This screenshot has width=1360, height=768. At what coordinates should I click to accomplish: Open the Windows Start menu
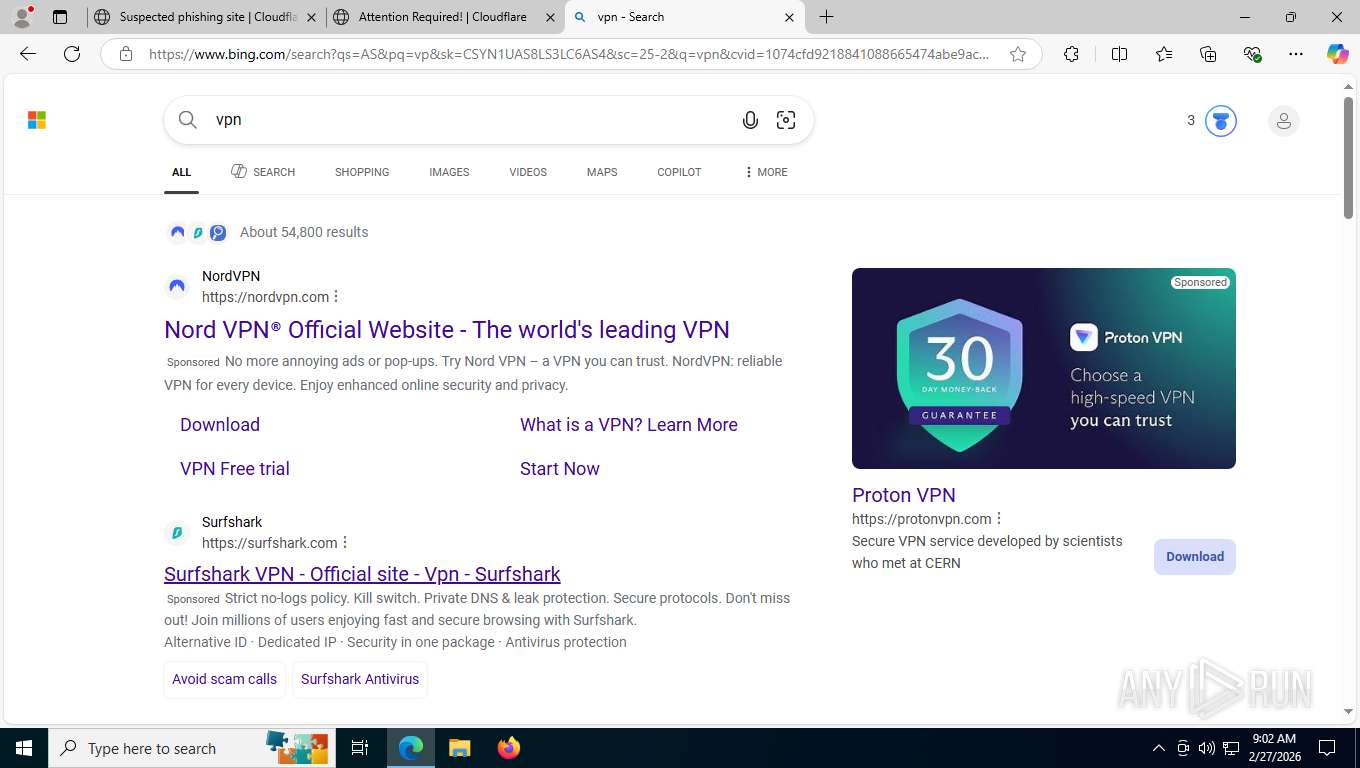coord(24,748)
